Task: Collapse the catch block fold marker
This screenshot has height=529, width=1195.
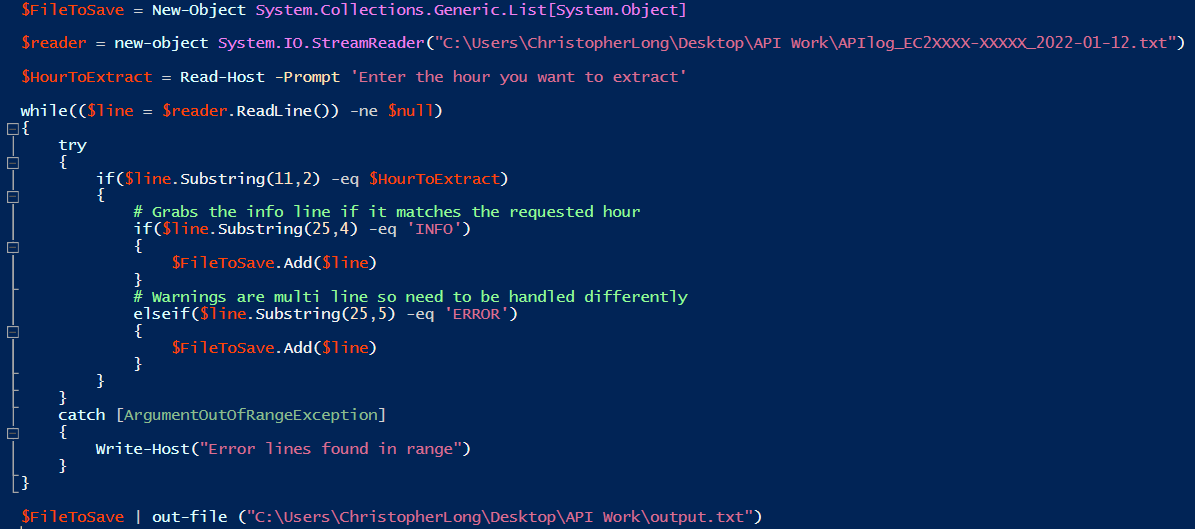Action: point(12,432)
